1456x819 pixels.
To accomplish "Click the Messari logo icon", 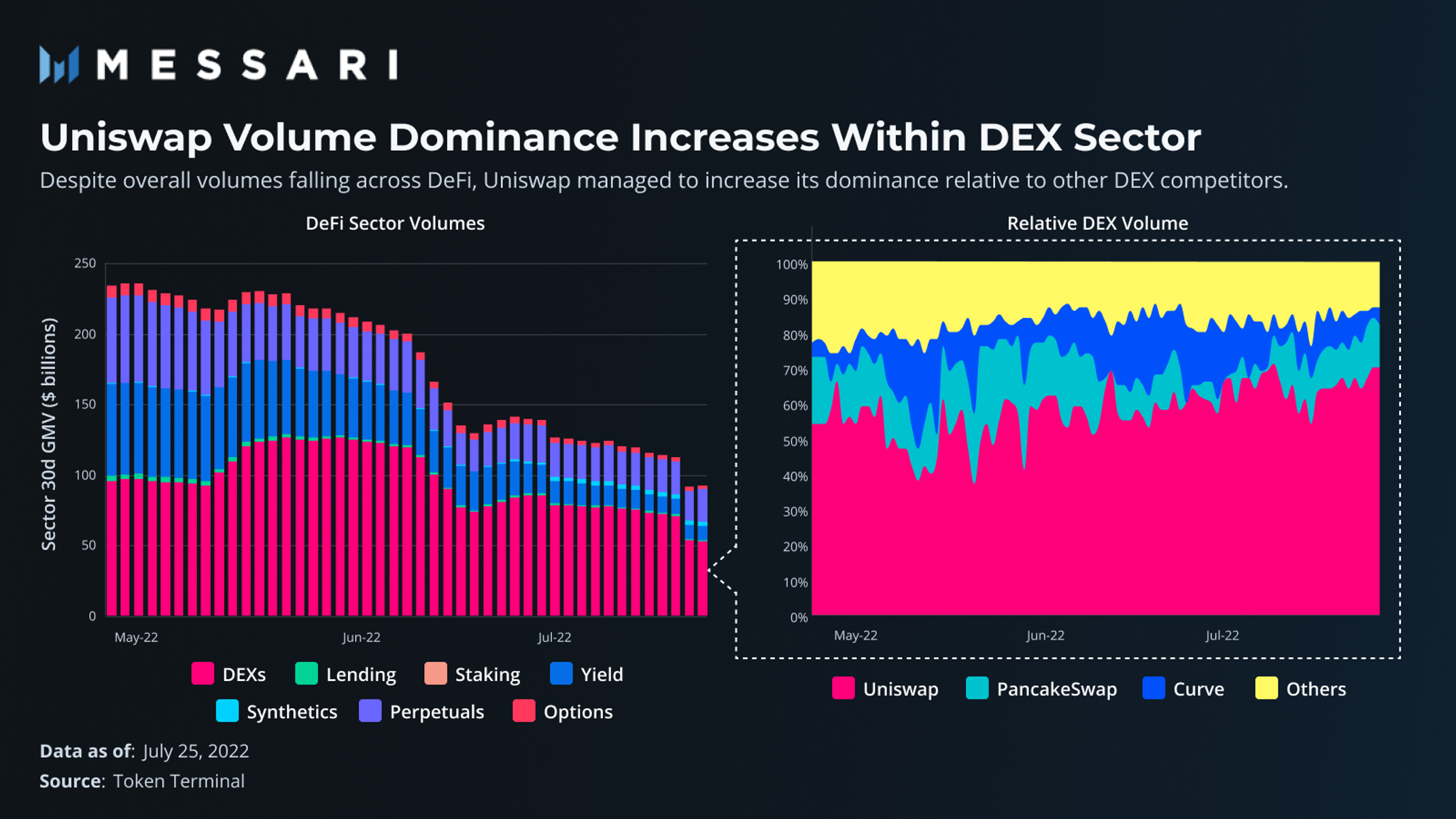I will pos(58,65).
